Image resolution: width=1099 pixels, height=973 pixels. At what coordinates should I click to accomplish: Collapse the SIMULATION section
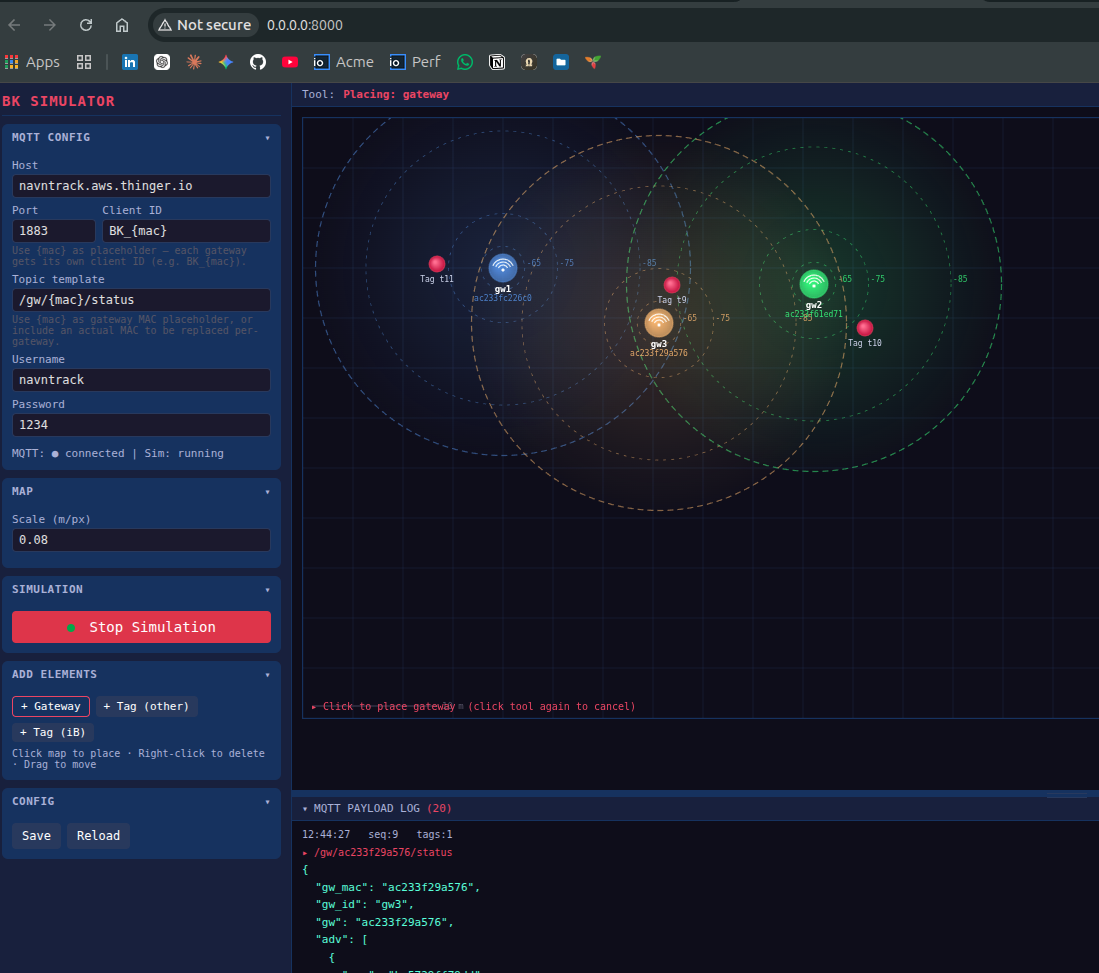click(x=268, y=590)
